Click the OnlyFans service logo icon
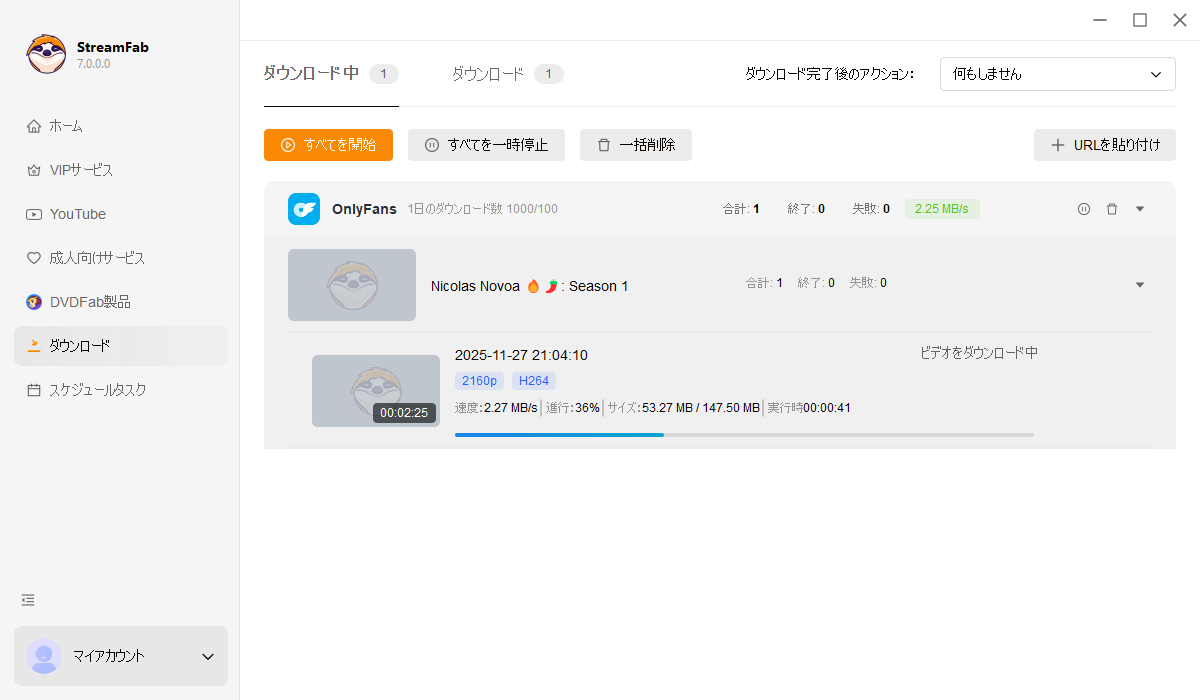 tap(304, 209)
